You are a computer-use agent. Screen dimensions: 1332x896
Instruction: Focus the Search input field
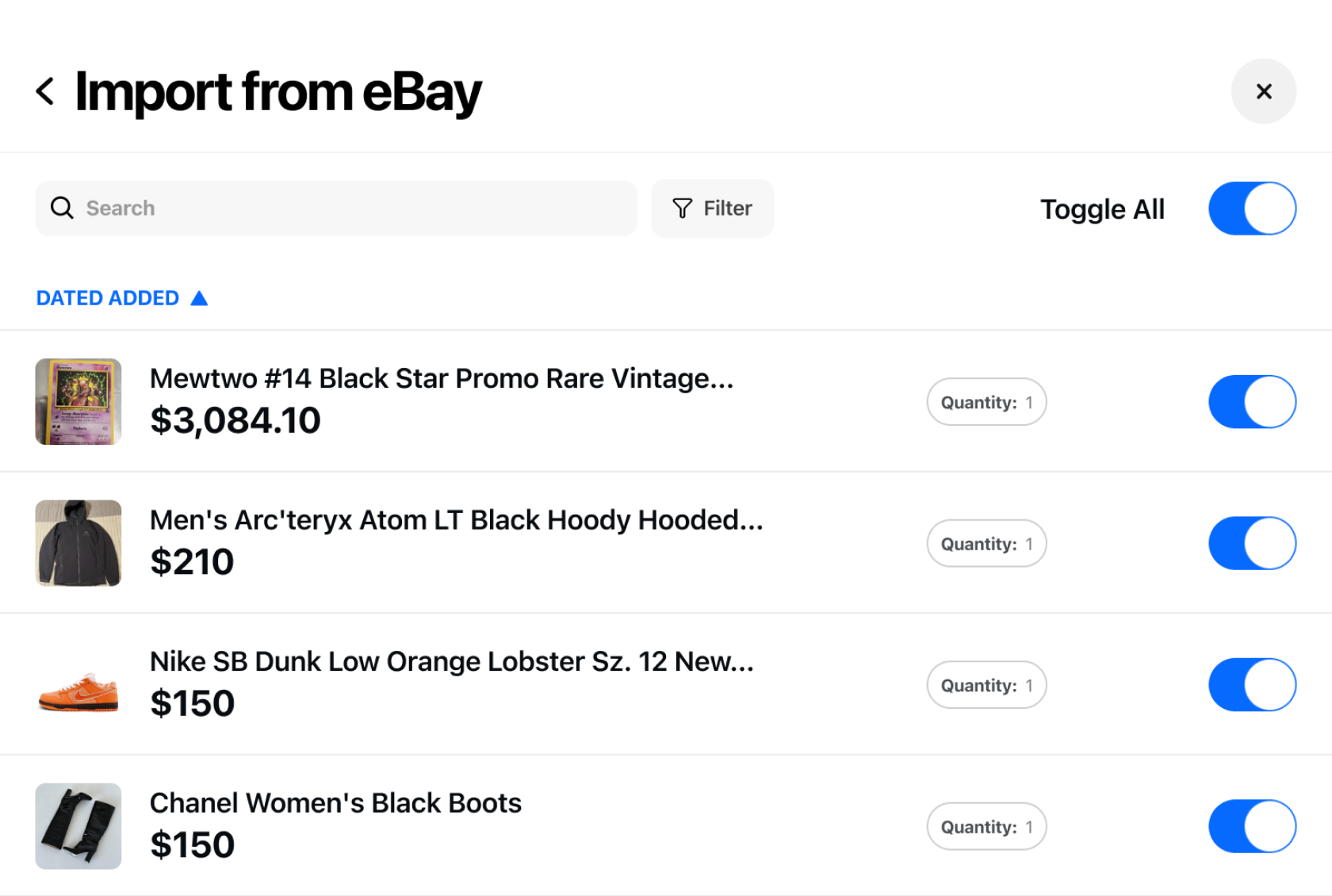point(336,208)
